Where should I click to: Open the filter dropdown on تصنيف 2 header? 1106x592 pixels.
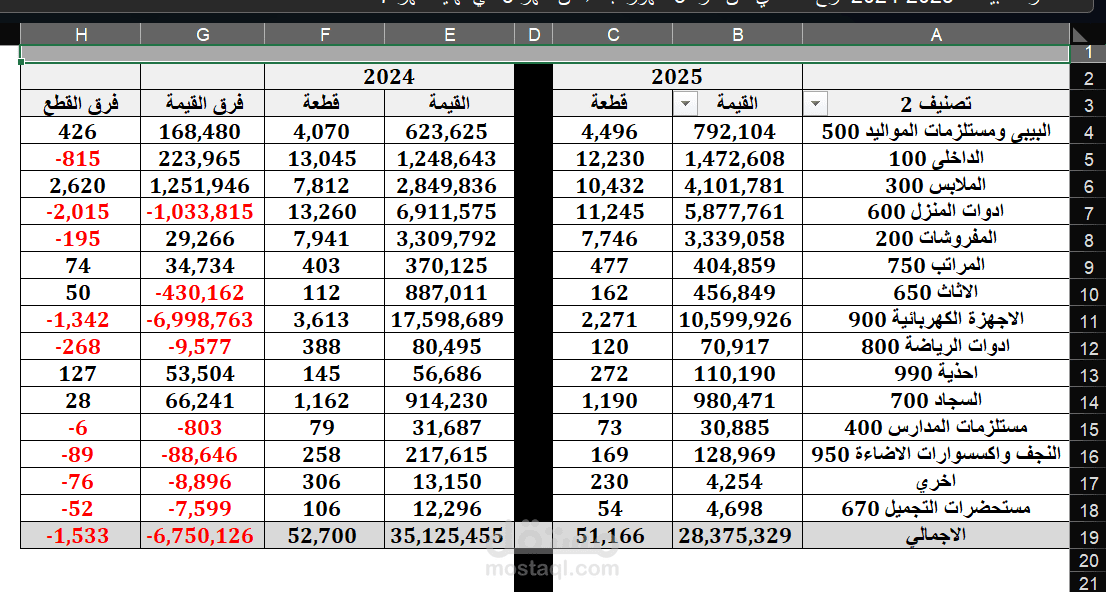pyautogui.click(x=815, y=104)
